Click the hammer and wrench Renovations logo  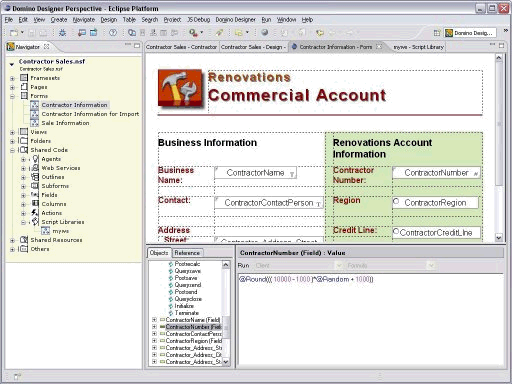pyautogui.click(x=180, y=88)
